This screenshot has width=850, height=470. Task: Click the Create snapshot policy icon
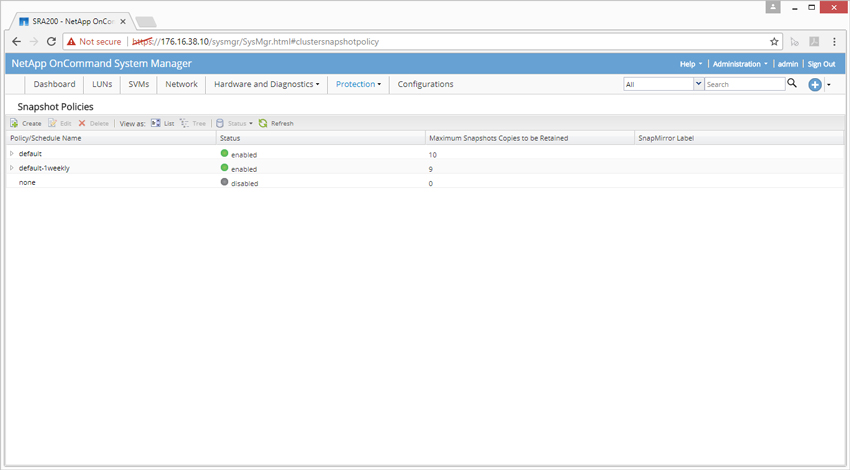pyautogui.click(x=14, y=123)
